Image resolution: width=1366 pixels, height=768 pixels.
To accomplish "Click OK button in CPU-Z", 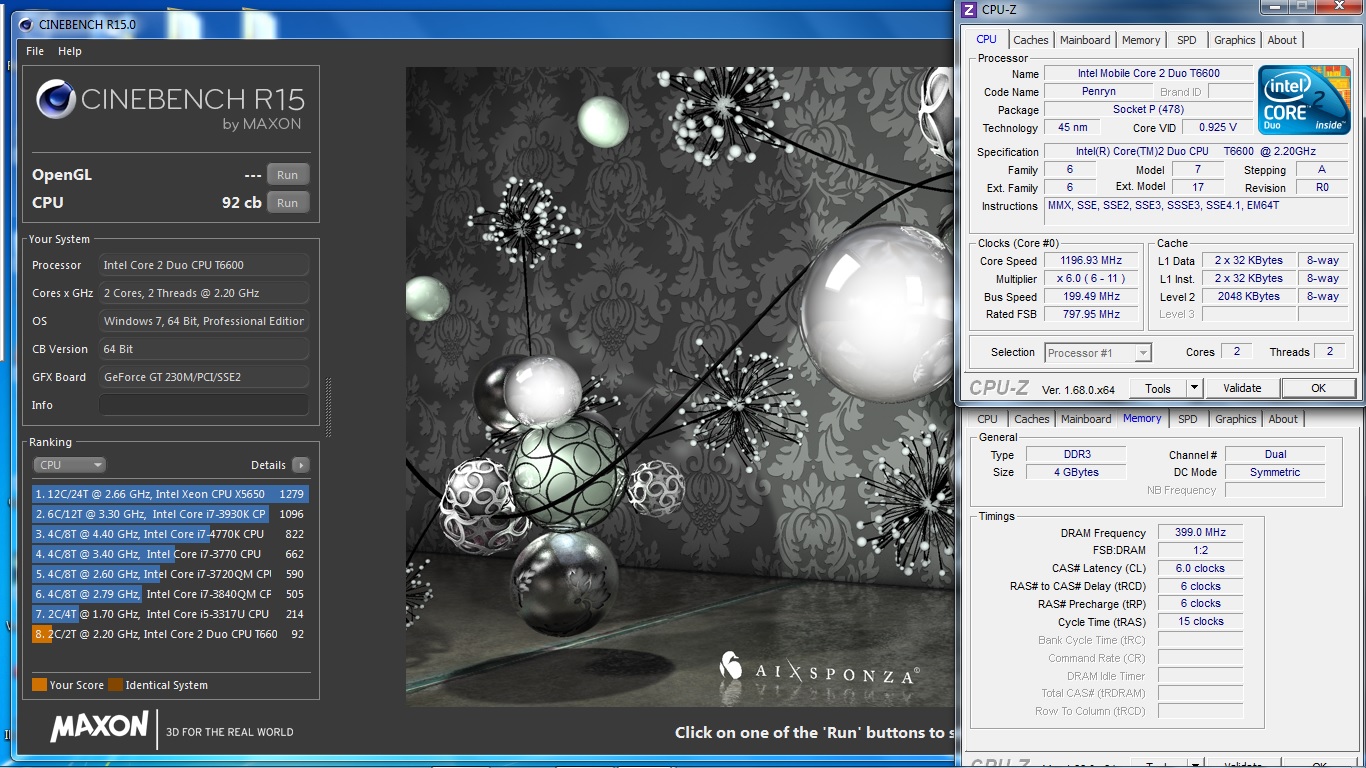I will pyautogui.click(x=1318, y=388).
